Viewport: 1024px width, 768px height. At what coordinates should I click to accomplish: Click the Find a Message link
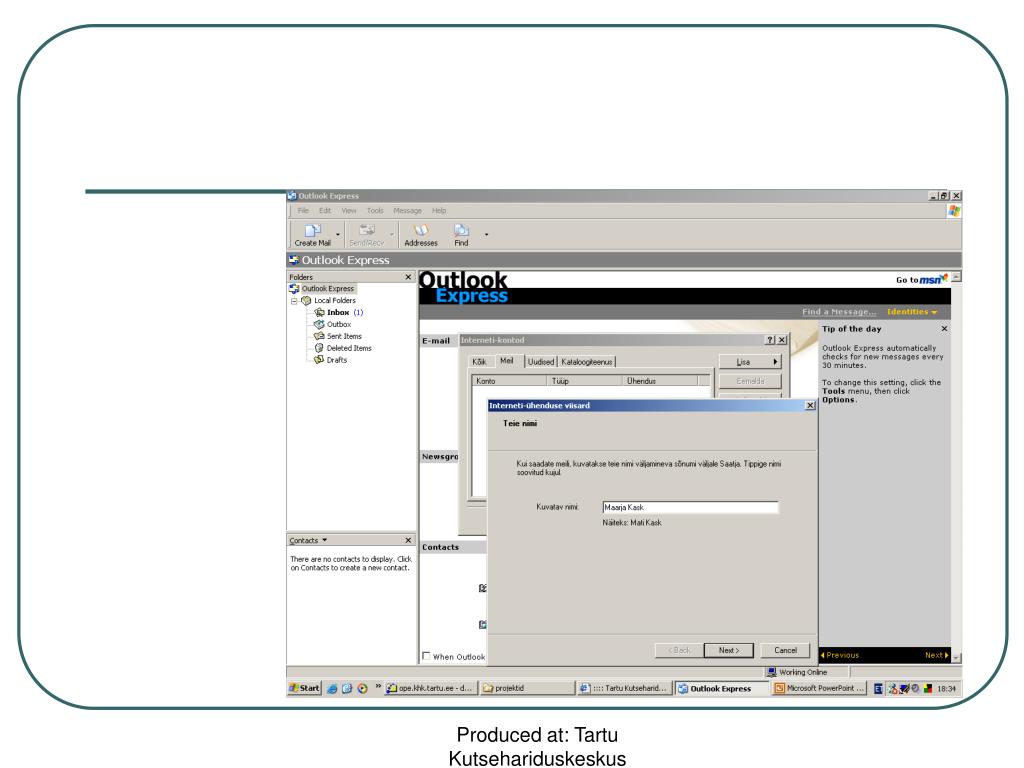pyautogui.click(x=839, y=312)
